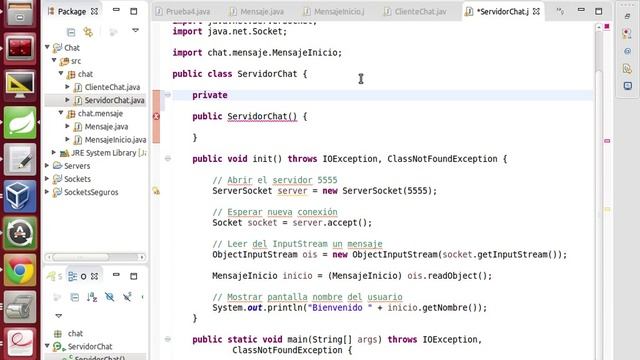This screenshot has width=640, height=360.
Task: Open Spring Tool Suite leaf launcher icon
Action: click(20, 123)
